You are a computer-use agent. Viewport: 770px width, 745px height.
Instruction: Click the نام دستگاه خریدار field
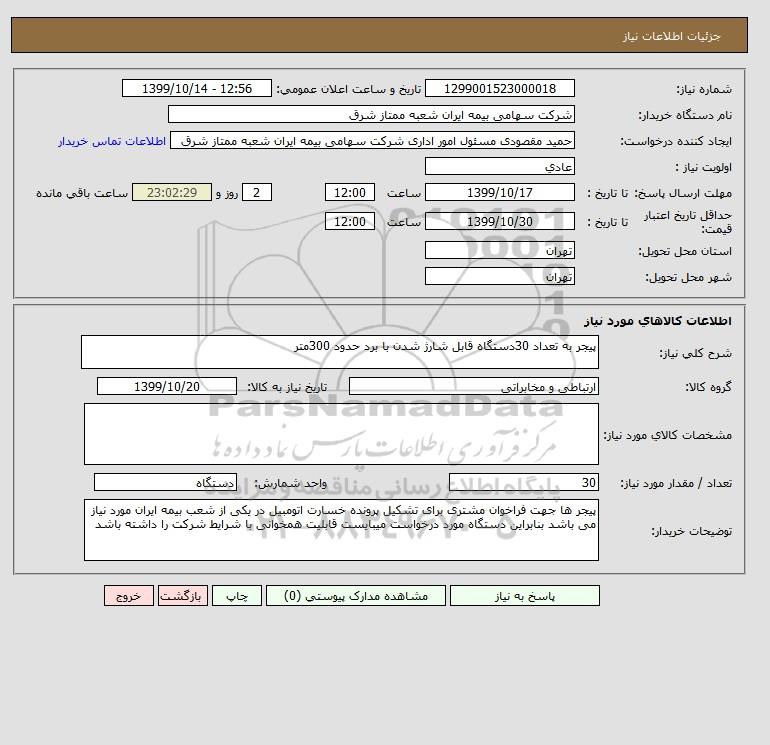371,114
